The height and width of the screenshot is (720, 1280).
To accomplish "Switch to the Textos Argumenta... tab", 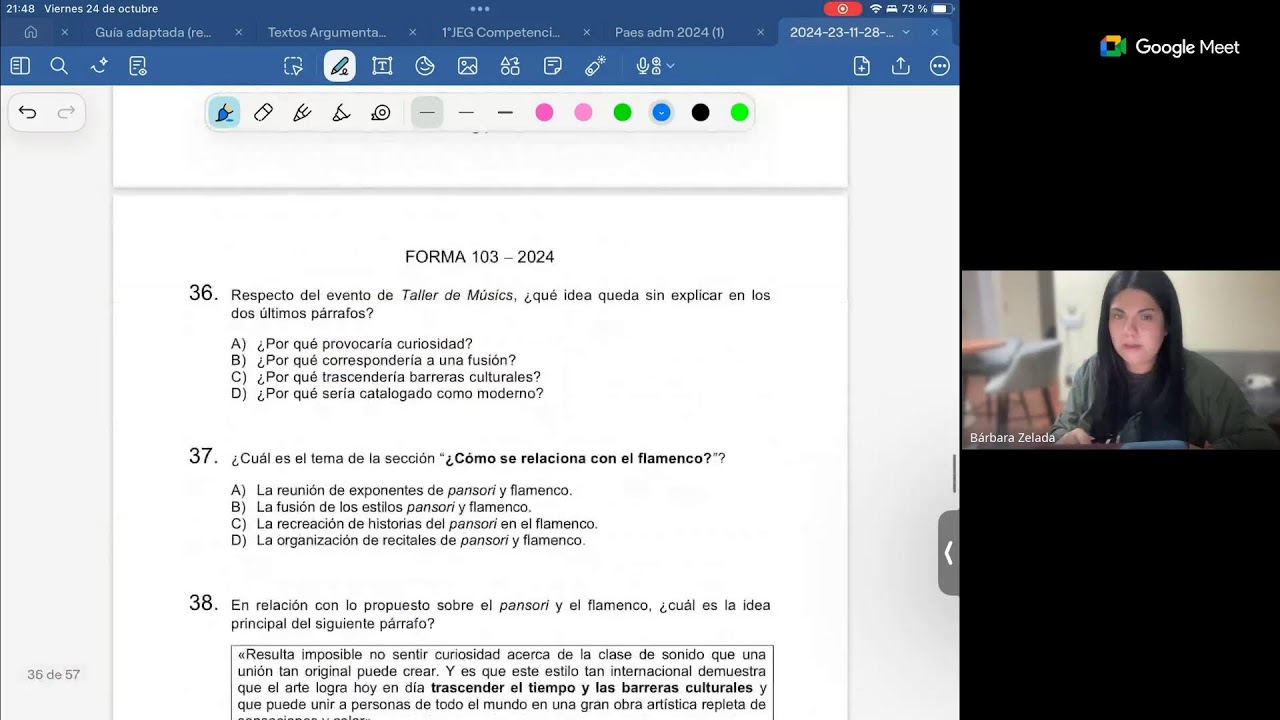I will coord(327,32).
